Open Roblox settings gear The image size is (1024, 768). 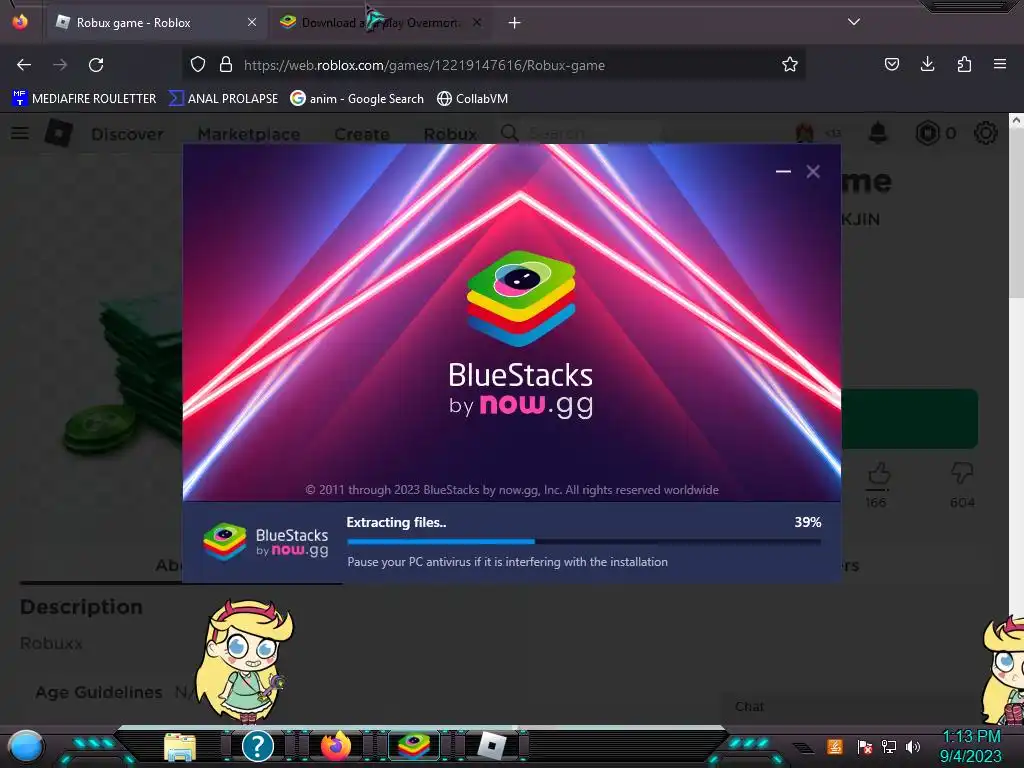tap(985, 133)
